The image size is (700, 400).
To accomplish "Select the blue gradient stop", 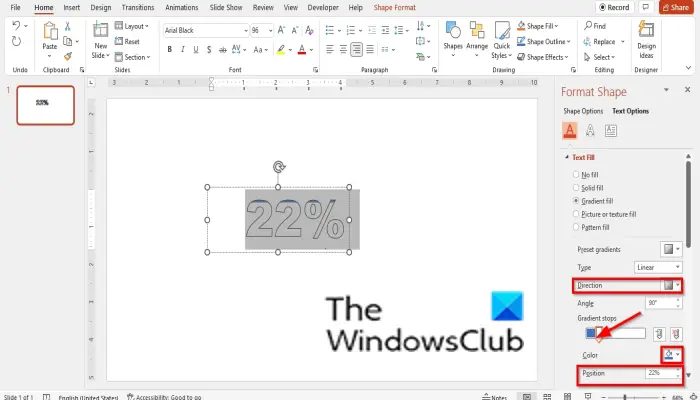I will point(590,333).
